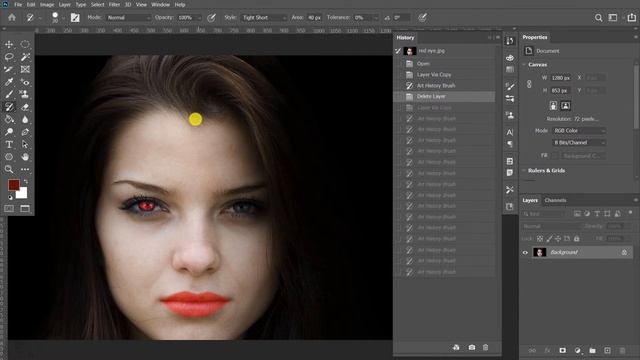Viewport: 640px width, 360px height.
Task: Select the Move tool
Action: (9, 44)
